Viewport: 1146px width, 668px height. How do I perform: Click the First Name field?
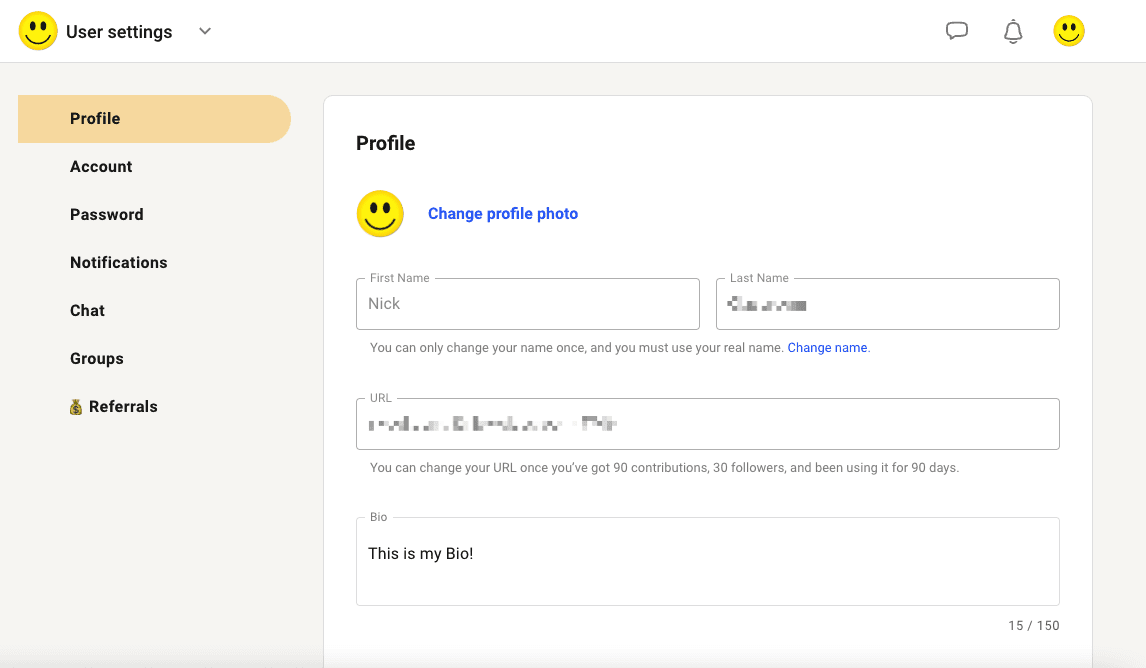click(x=527, y=304)
